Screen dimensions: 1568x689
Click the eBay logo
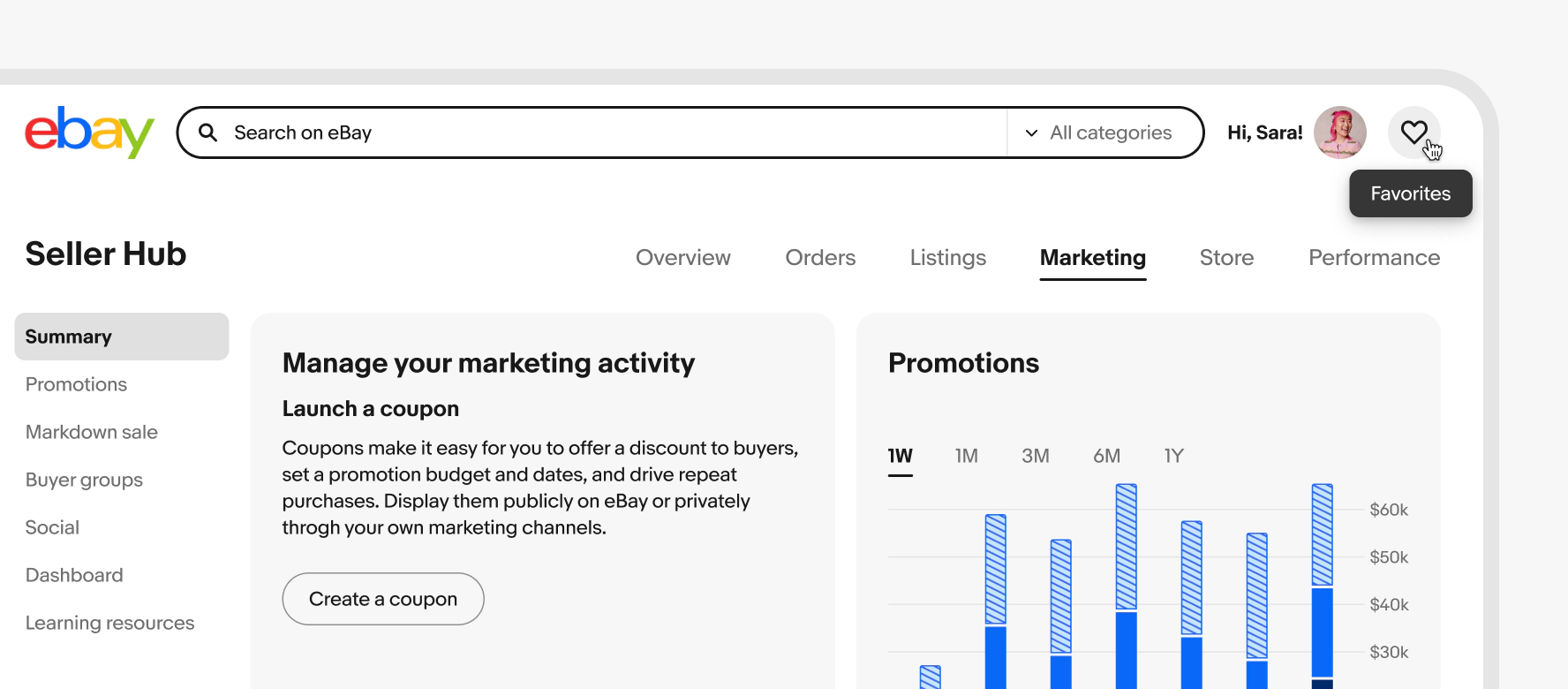point(90,132)
